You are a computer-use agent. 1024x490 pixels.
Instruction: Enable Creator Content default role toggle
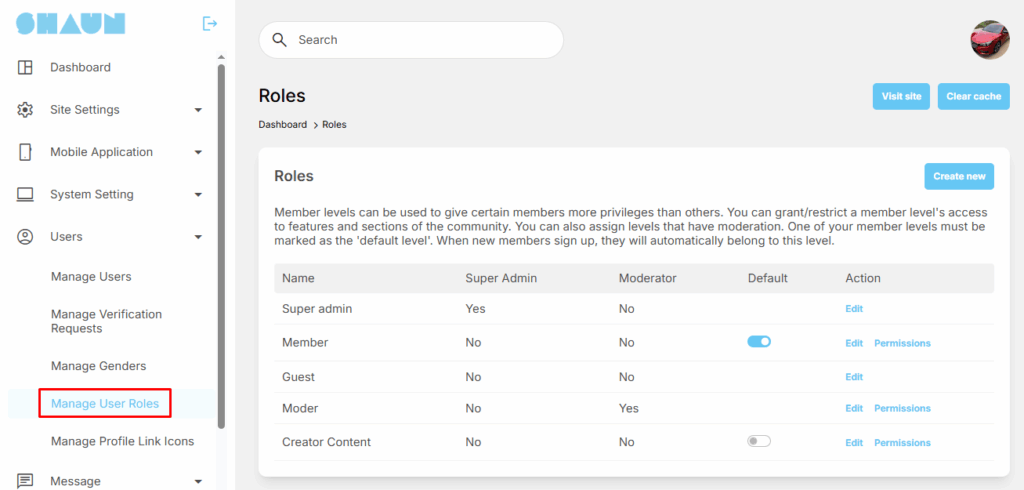pos(759,441)
